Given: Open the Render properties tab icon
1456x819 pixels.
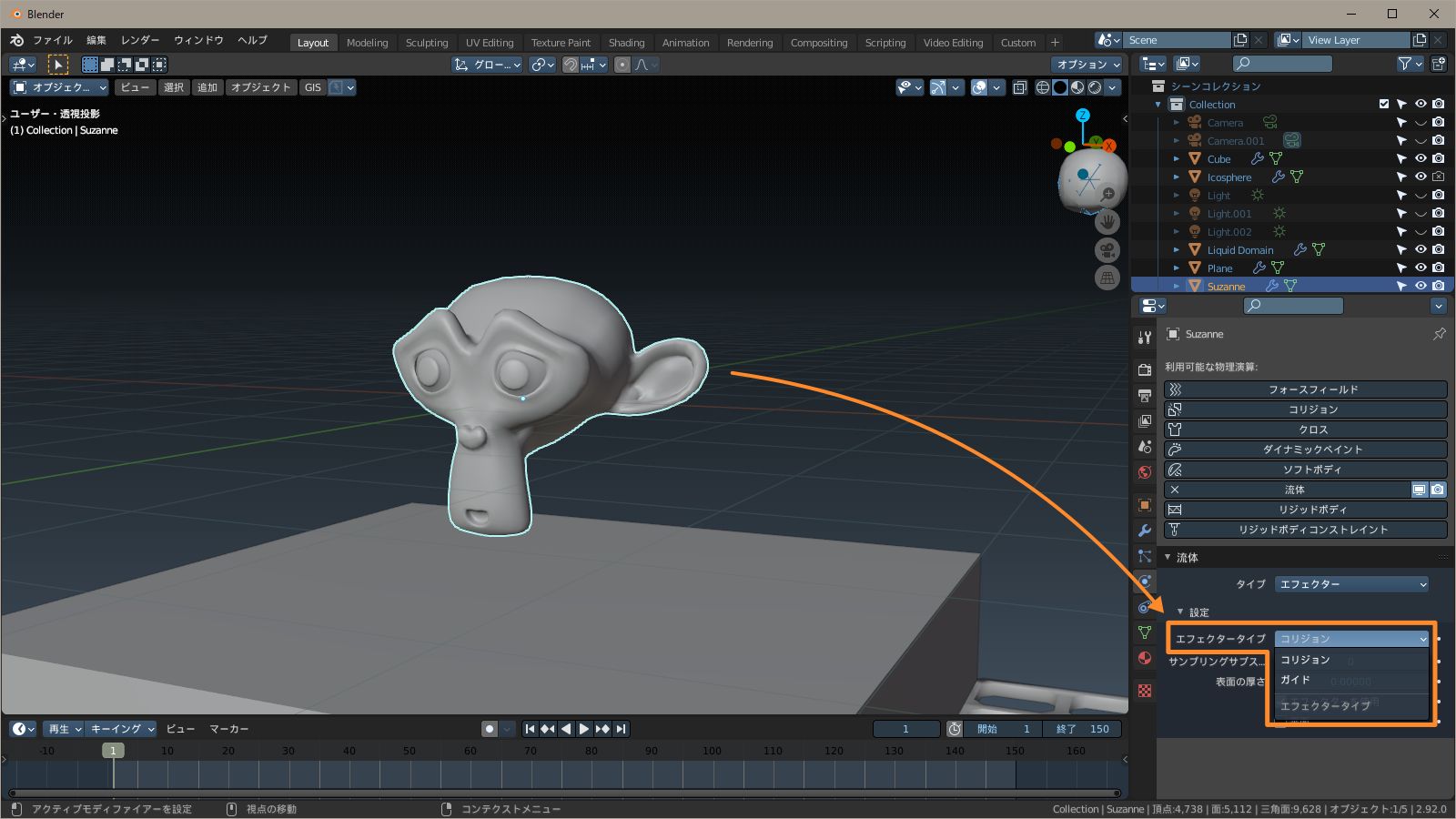Looking at the screenshot, I should tap(1145, 370).
